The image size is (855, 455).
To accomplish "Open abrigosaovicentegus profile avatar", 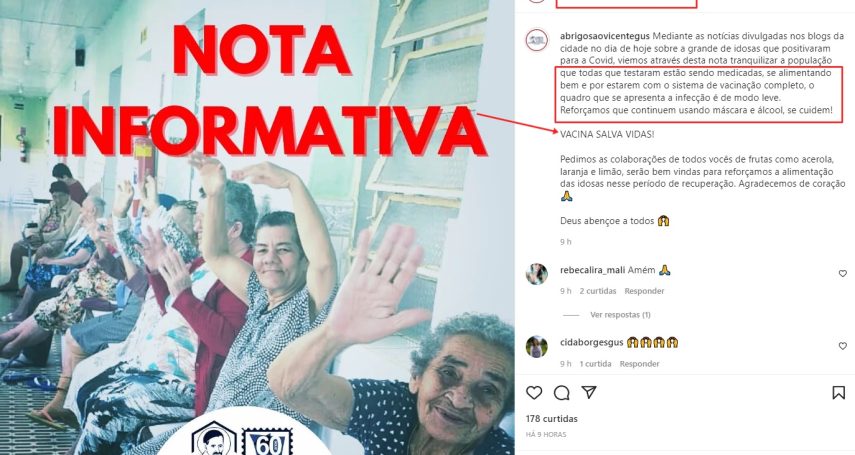I will 537,41.
